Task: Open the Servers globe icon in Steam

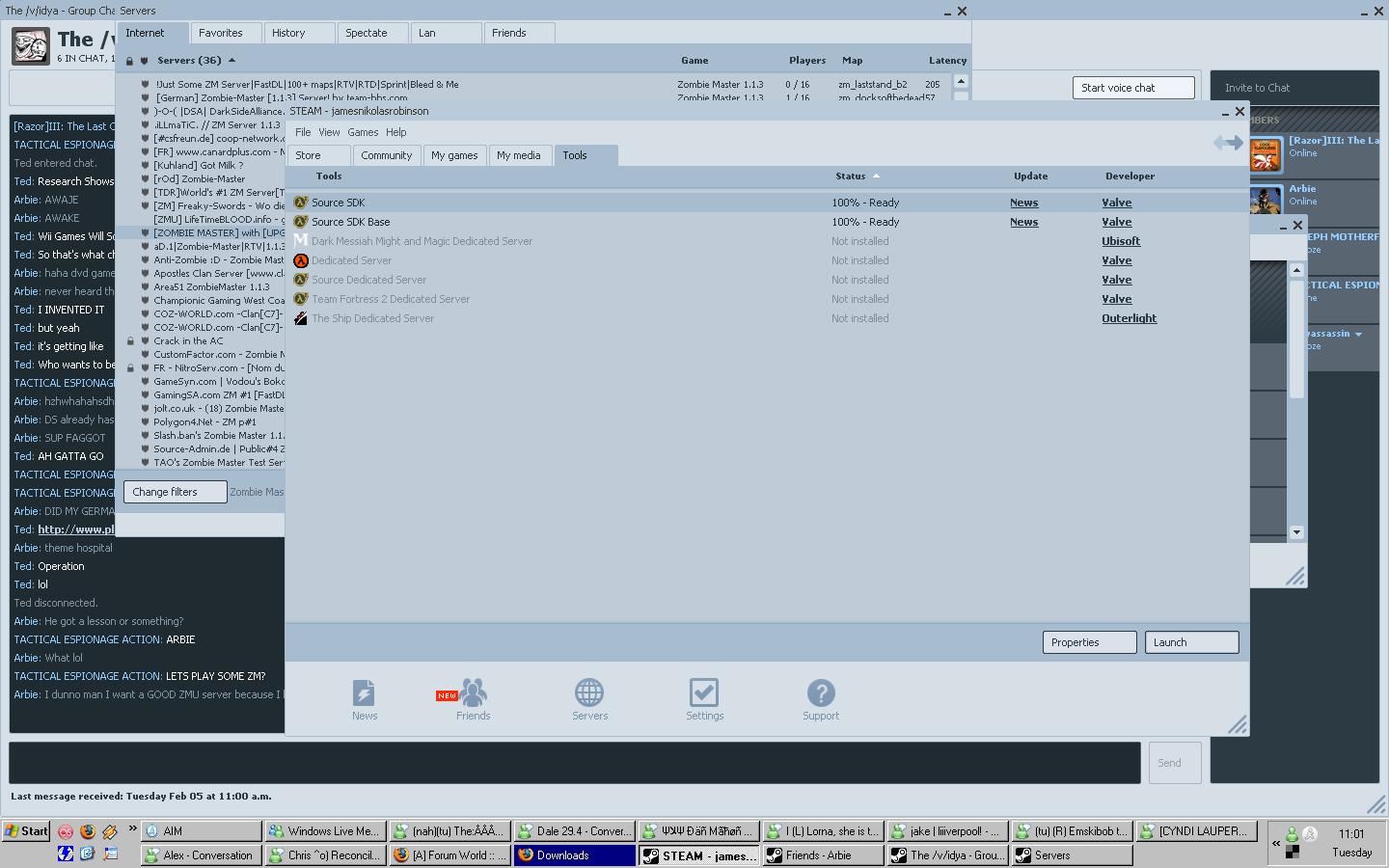Action: pyautogui.click(x=589, y=692)
